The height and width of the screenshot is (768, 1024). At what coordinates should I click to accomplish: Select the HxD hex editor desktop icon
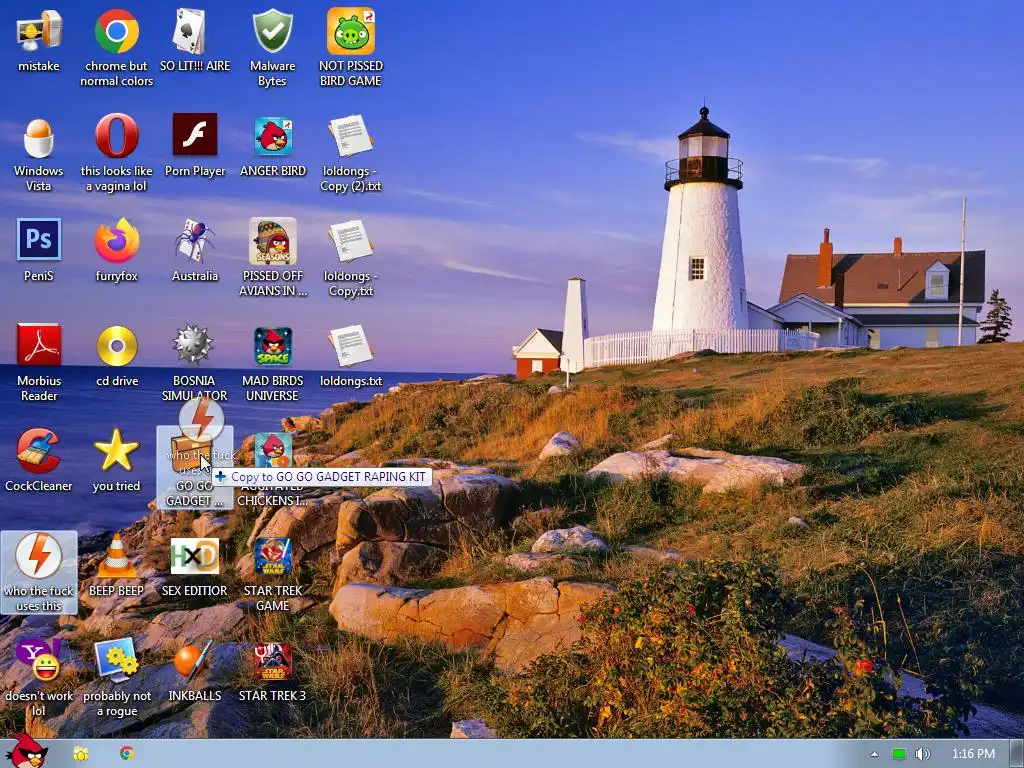[x=195, y=556]
